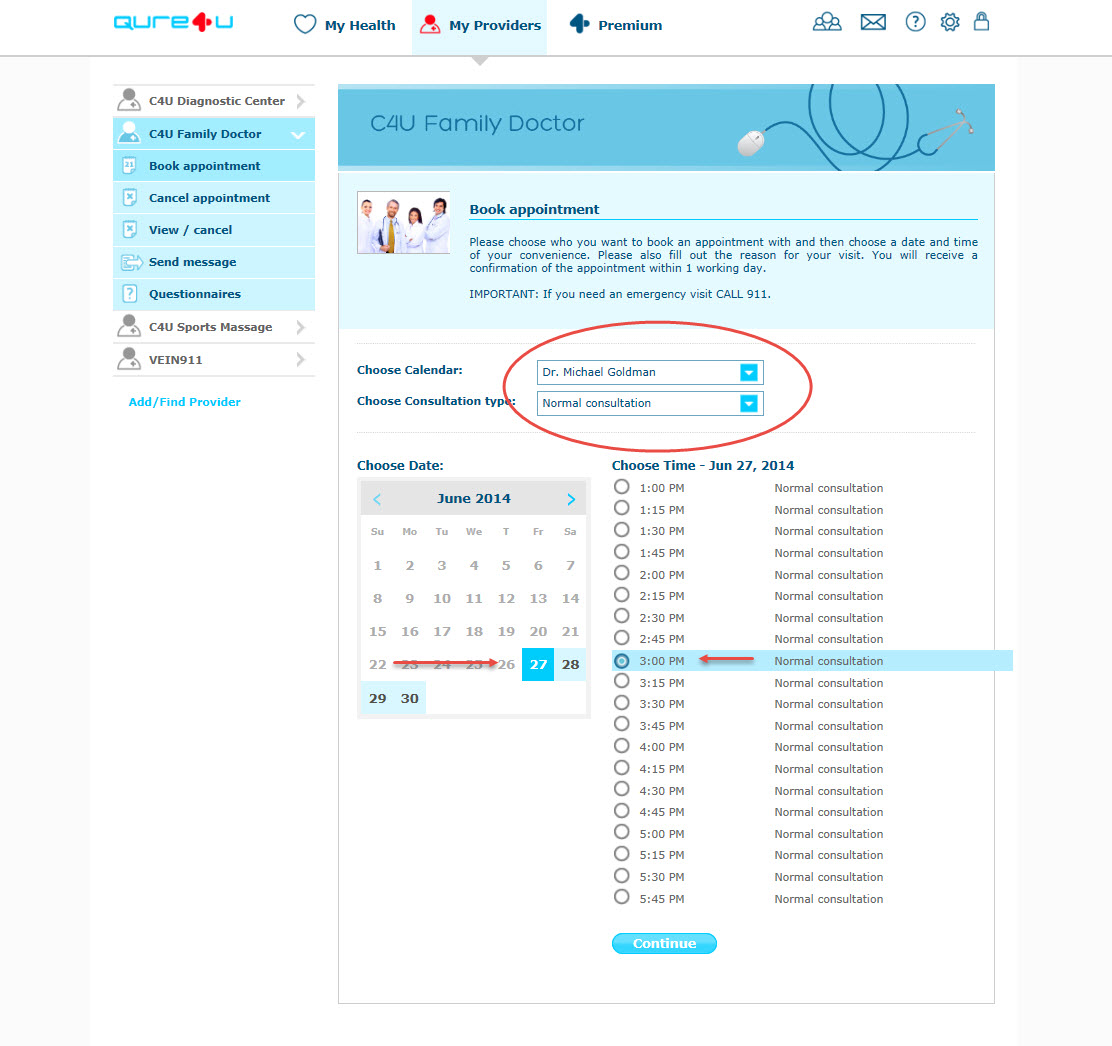The width and height of the screenshot is (1112, 1046).
Task: Click the Send message arrow icon
Action: 131,262
